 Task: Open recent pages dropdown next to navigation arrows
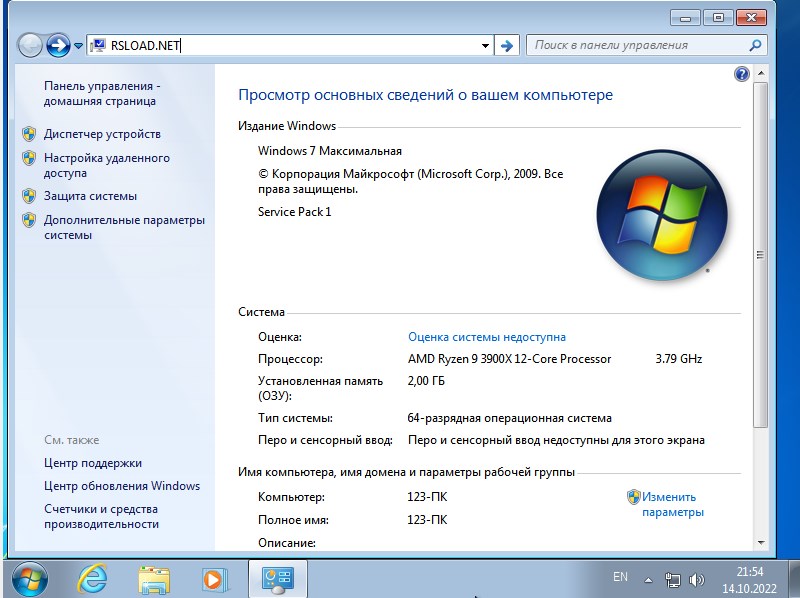(78, 46)
